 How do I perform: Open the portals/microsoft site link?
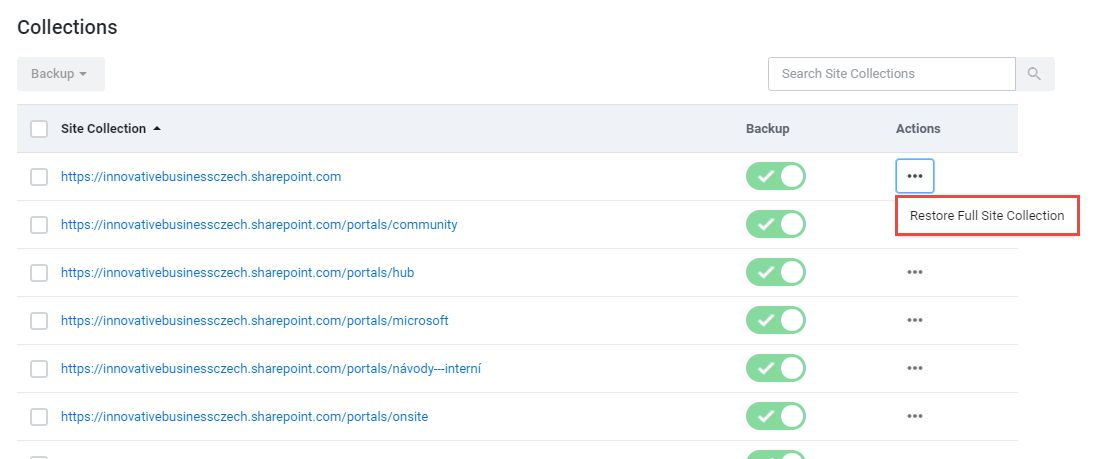[255, 320]
